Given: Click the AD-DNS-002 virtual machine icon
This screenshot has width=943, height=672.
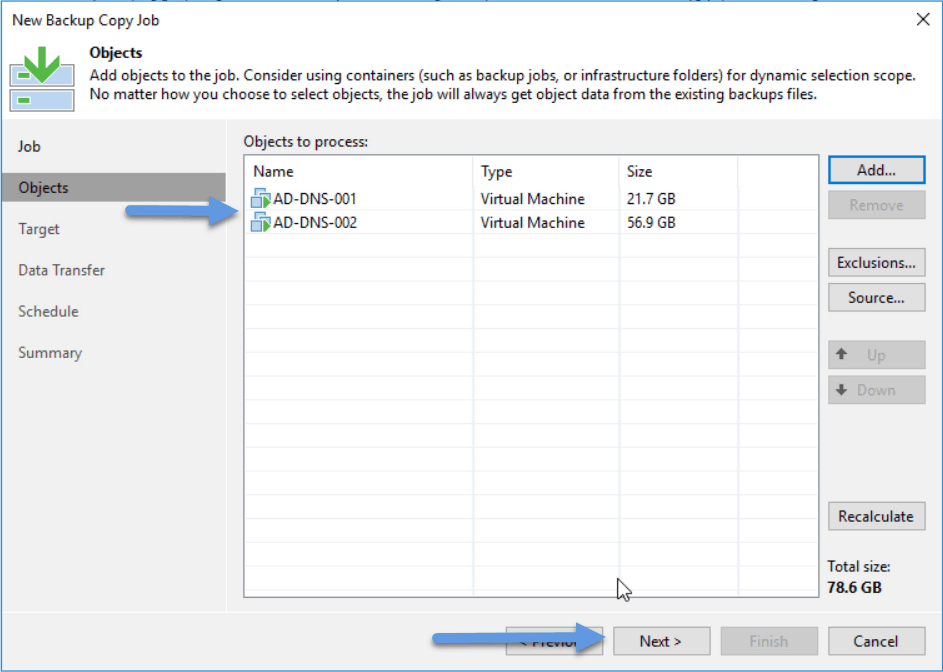Looking at the screenshot, I should pyautogui.click(x=260, y=223).
